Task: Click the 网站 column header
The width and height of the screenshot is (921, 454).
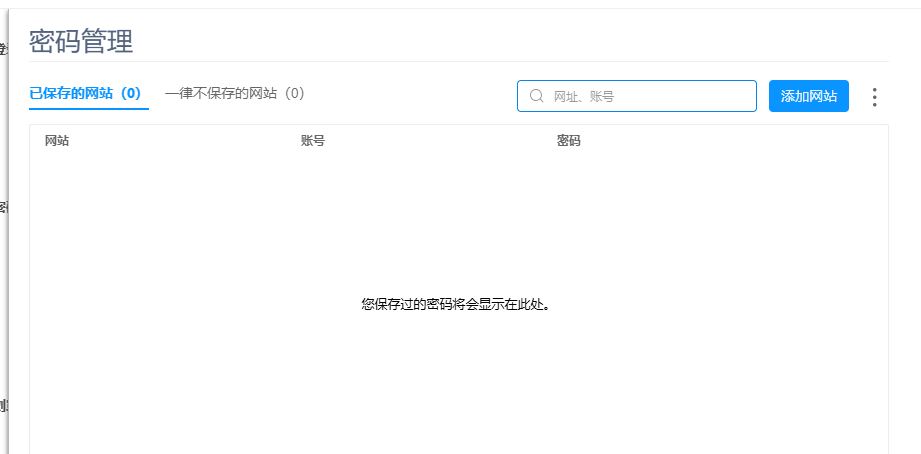Action: [x=57, y=141]
